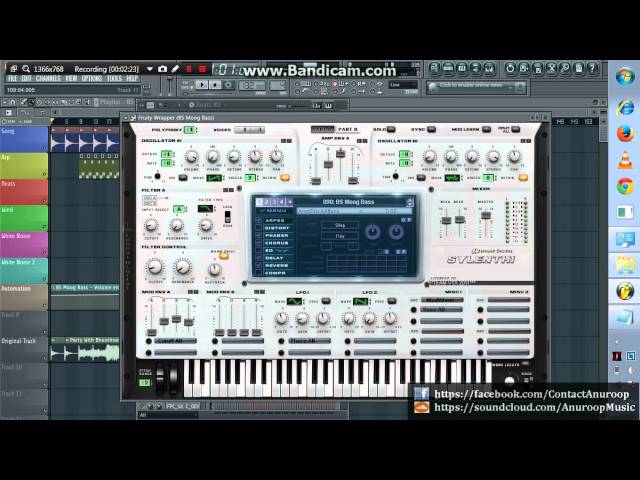
Task: Select the White Noise track label
Action: coord(24,244)
